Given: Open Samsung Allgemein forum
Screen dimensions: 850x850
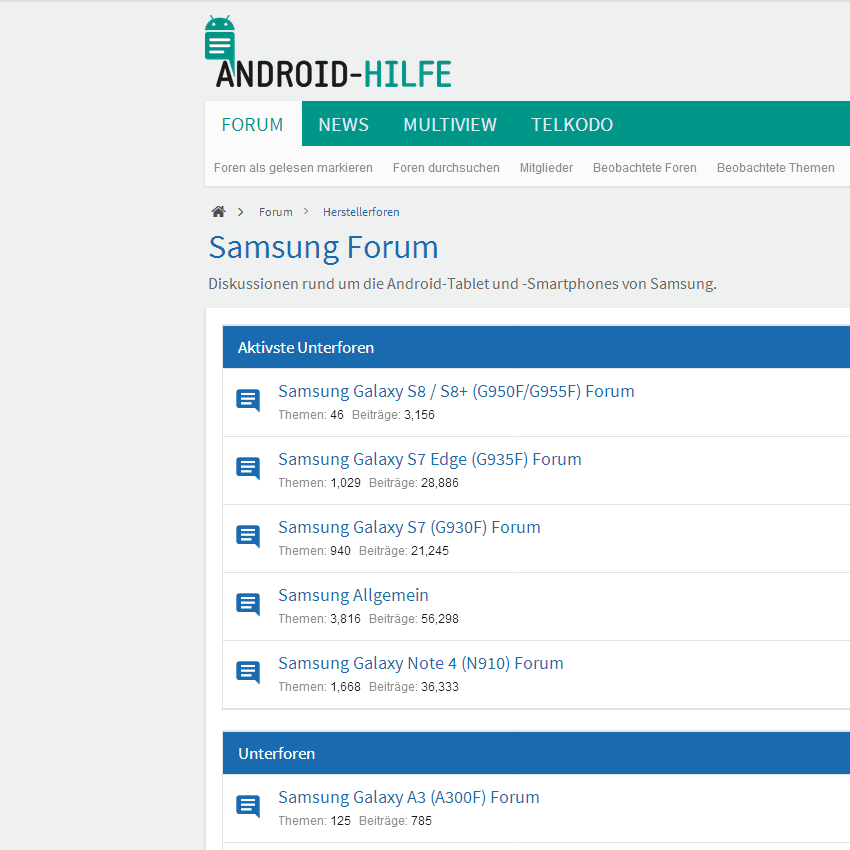Looking at the screenshot, I should [353, 595].
